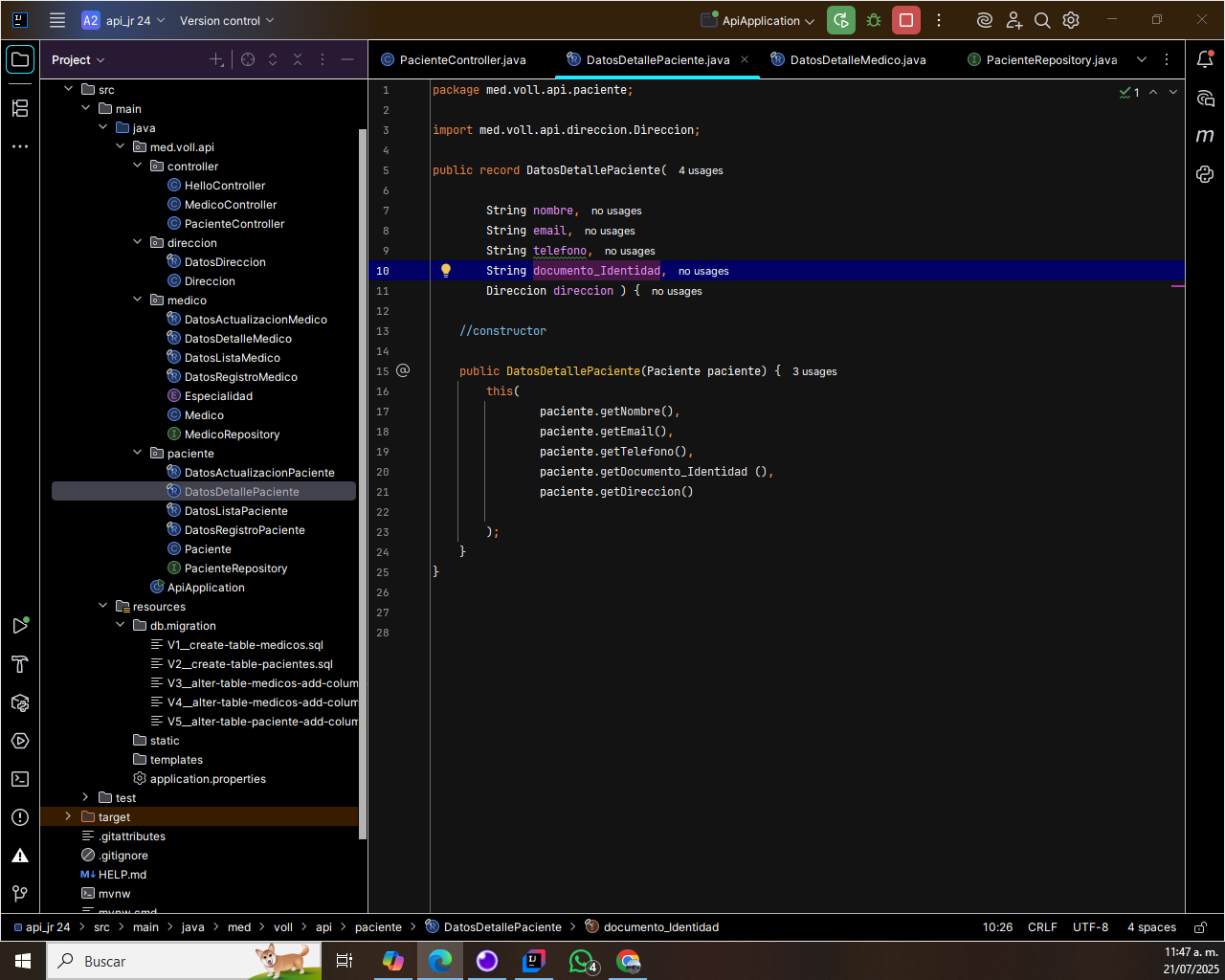1225x980 pixels.
Task: Open Code With Me add-user icon
Action: pos(1014,20)
